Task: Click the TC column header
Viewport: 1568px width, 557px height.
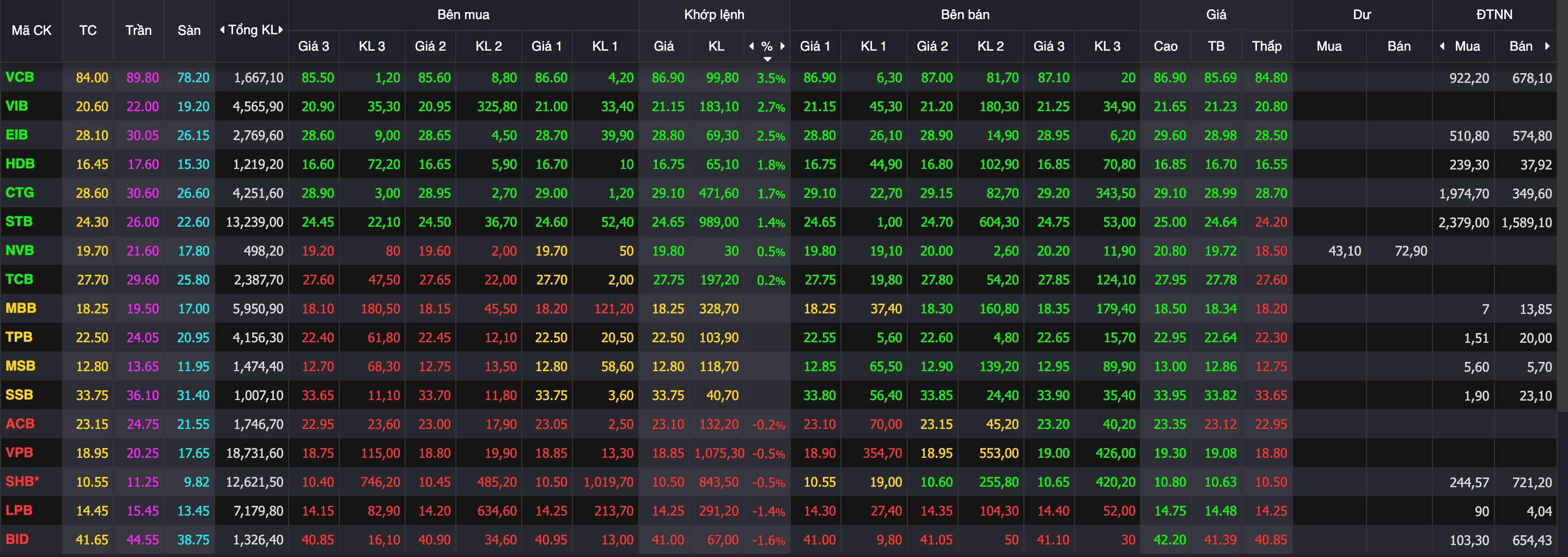Action: tap(88, 31)
